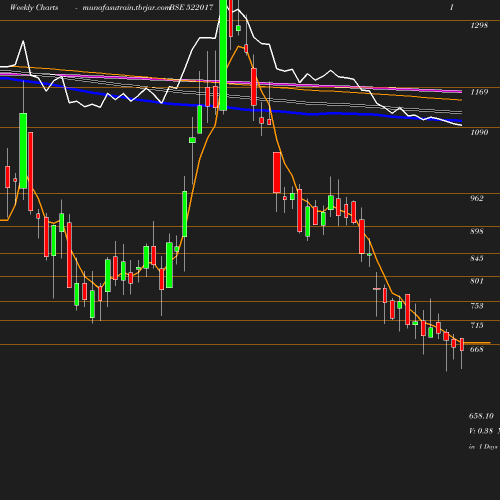Click the 898 price level label
Image resolution: width=500 pixels, height=500 pixels.
[477, 231]
